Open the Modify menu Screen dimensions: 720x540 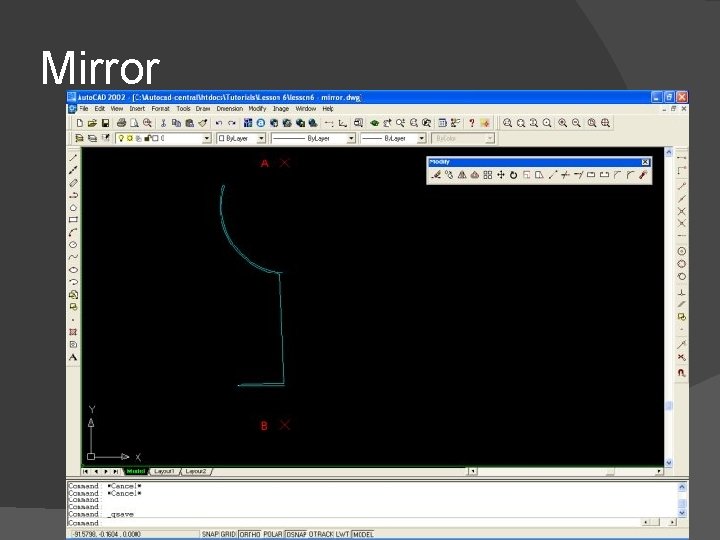tap(257, 109)
